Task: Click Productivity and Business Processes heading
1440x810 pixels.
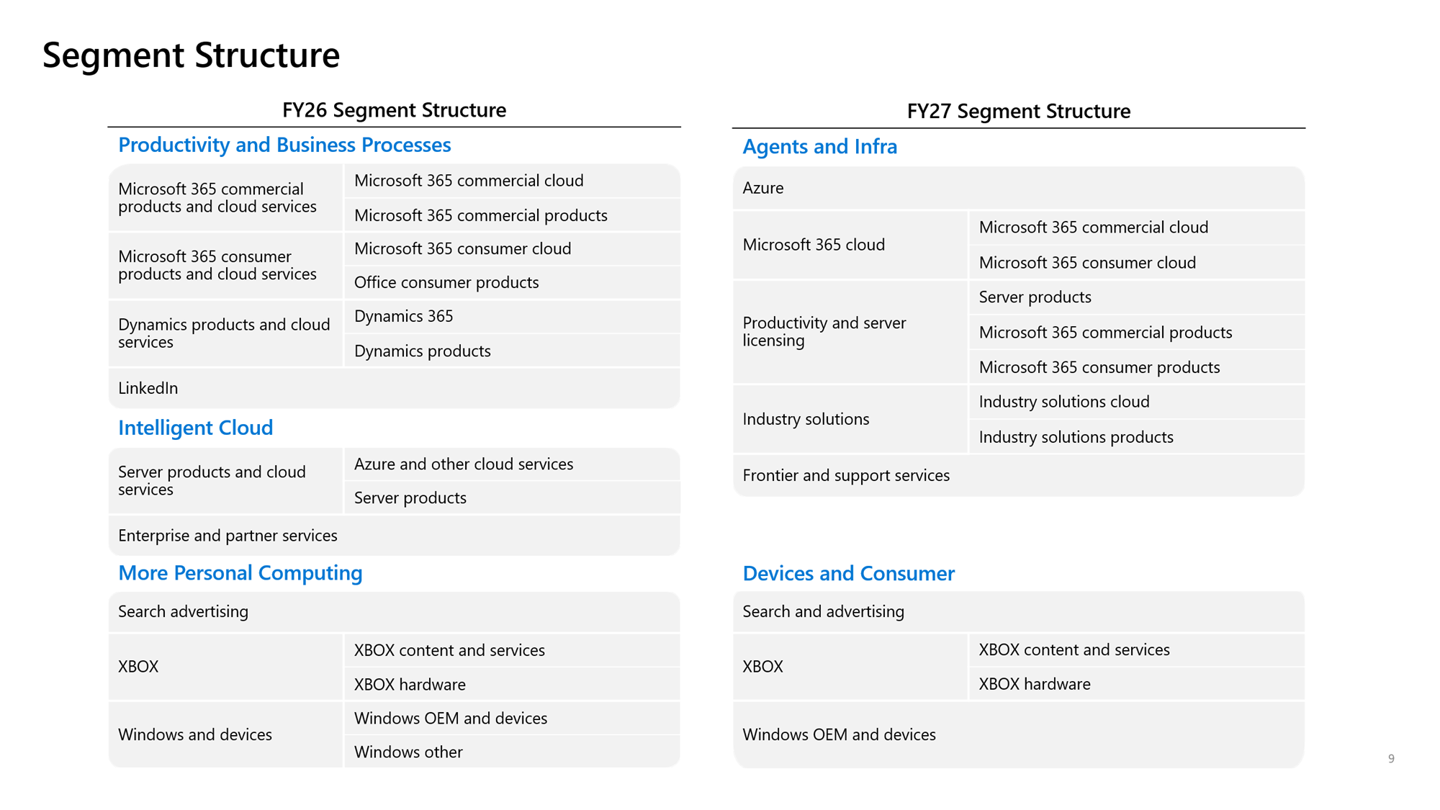Action: click(284, 145)
